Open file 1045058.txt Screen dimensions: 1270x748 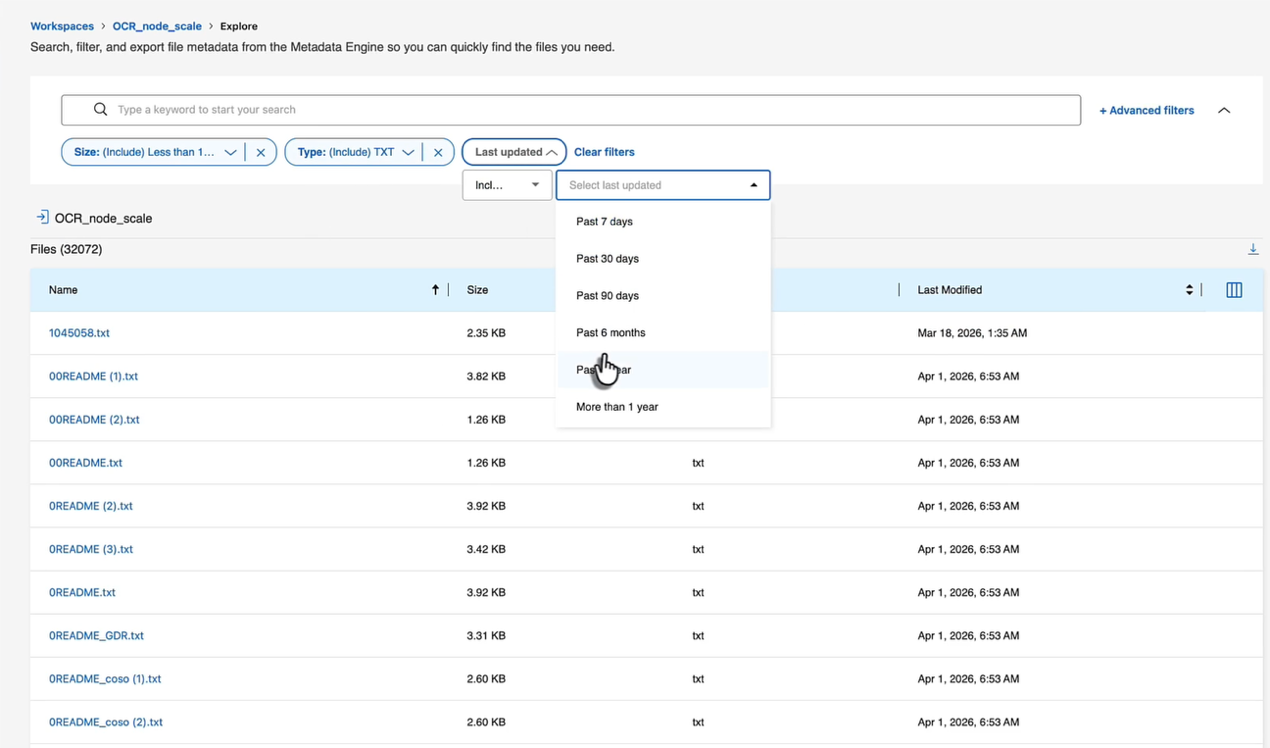pyautogui.click(x=79, y=333)
